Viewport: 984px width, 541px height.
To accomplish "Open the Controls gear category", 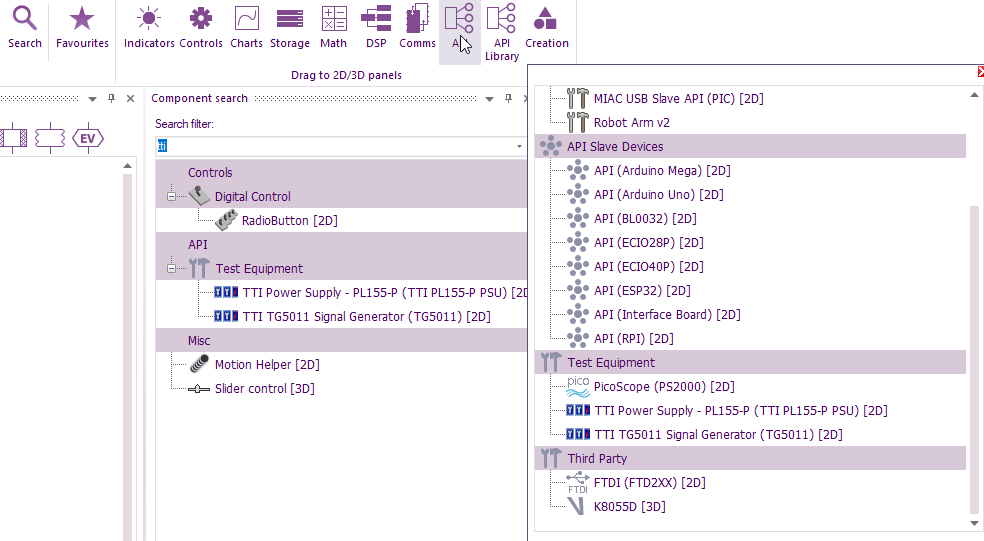I will pos(201,27).
